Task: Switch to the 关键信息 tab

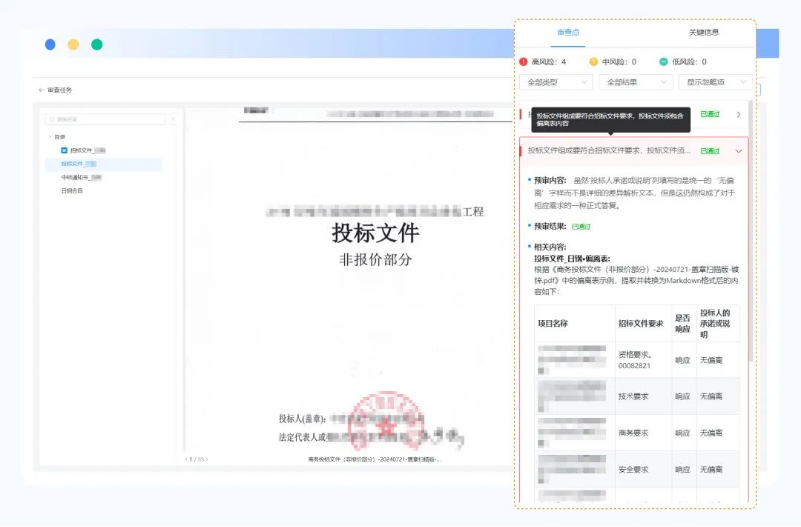Action: tap(703, 33)
